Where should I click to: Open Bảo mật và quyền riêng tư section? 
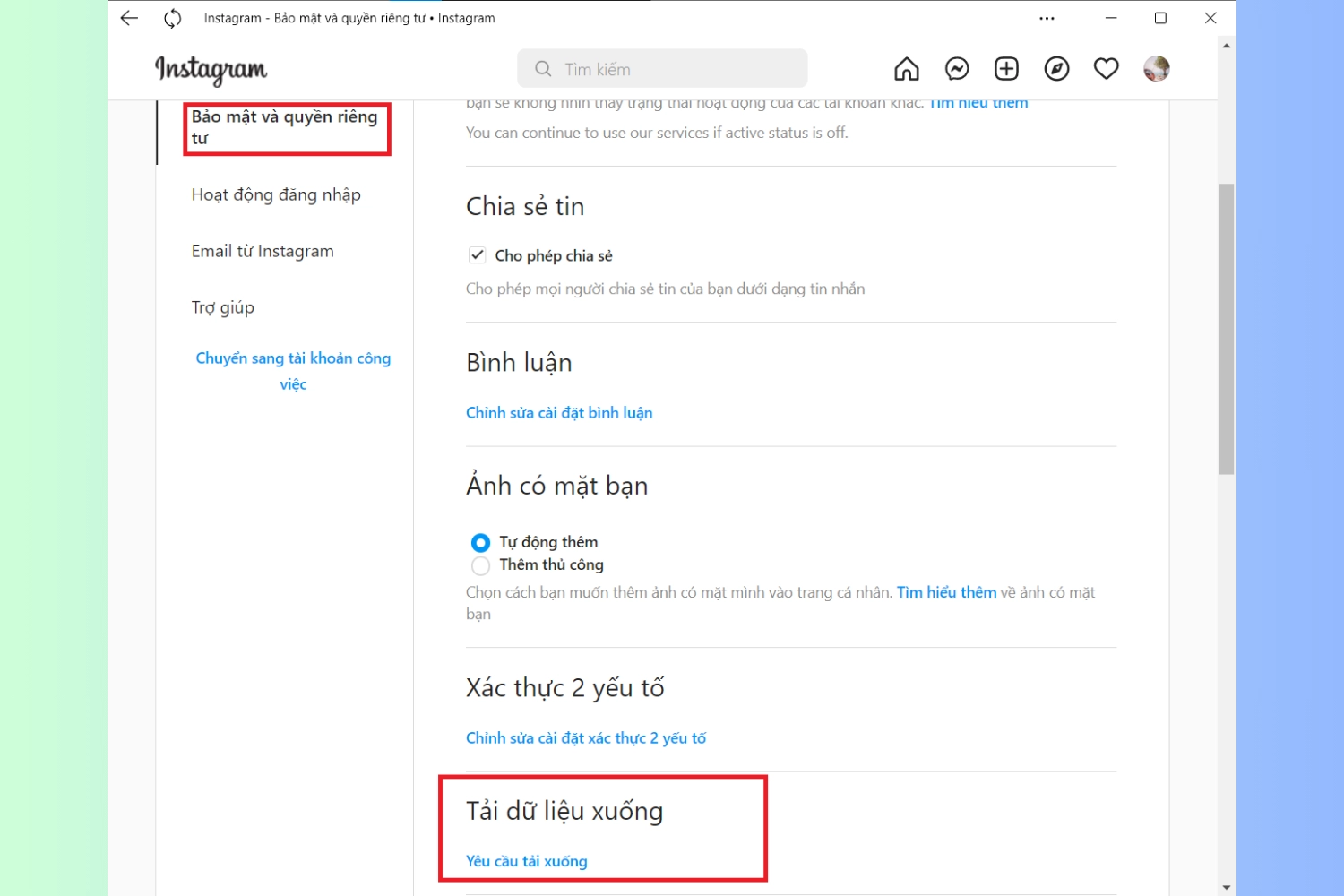pyautogui.click(x=285, y=127)
